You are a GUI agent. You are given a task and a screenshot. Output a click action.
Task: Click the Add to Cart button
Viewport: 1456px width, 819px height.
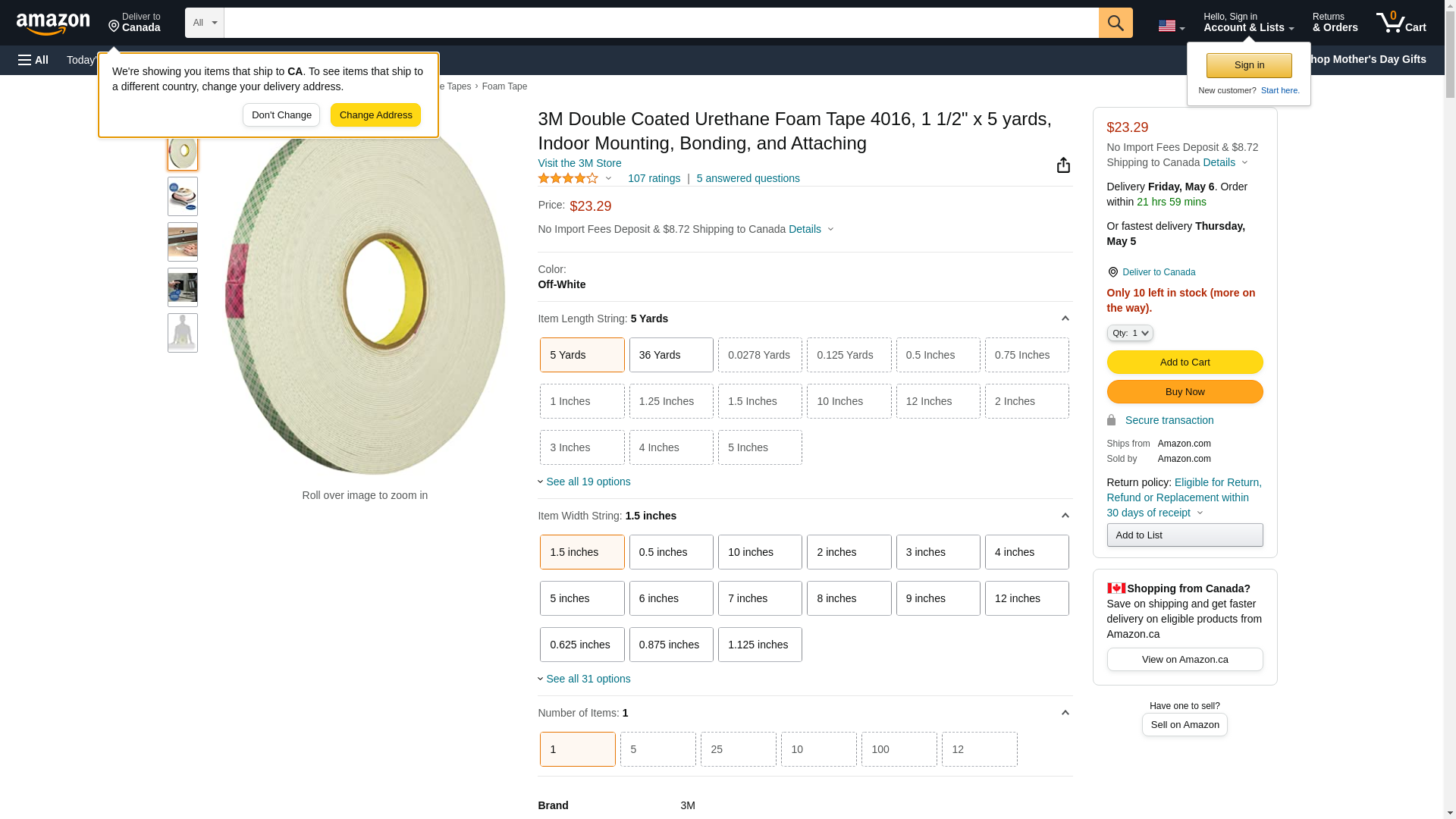[1185, 362]
